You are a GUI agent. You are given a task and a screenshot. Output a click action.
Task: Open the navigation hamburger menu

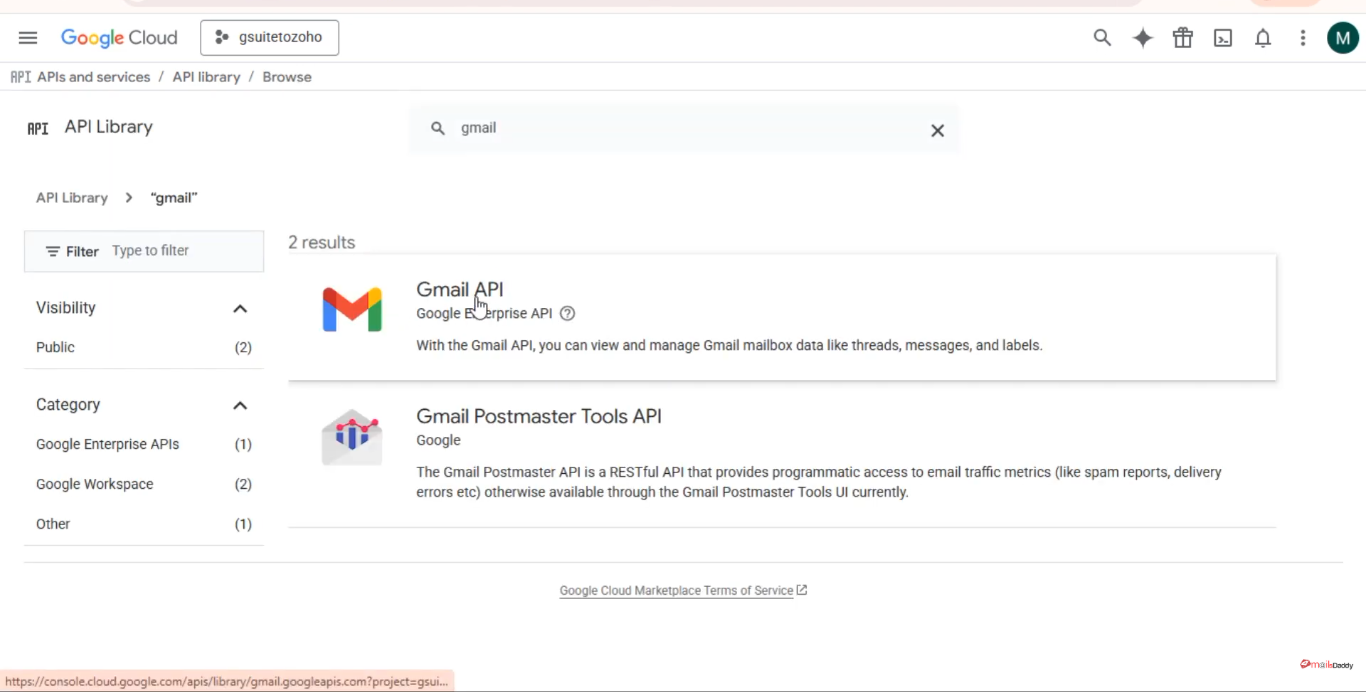27,37
